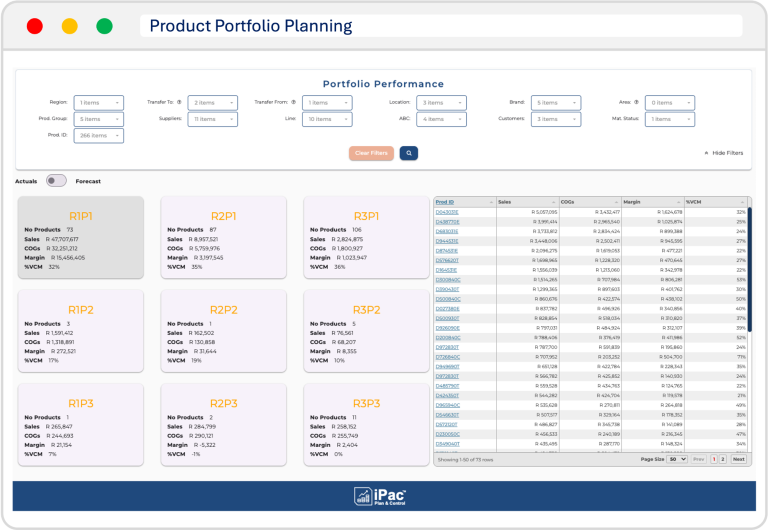The height and width of the screenshot is (530, 768).
Task: Open sort menu on Sales column header
Action: 554,202
